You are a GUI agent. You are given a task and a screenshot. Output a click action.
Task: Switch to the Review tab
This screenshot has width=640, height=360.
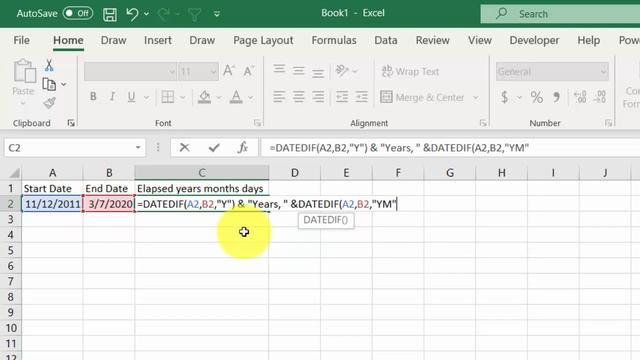pos(433,40)
